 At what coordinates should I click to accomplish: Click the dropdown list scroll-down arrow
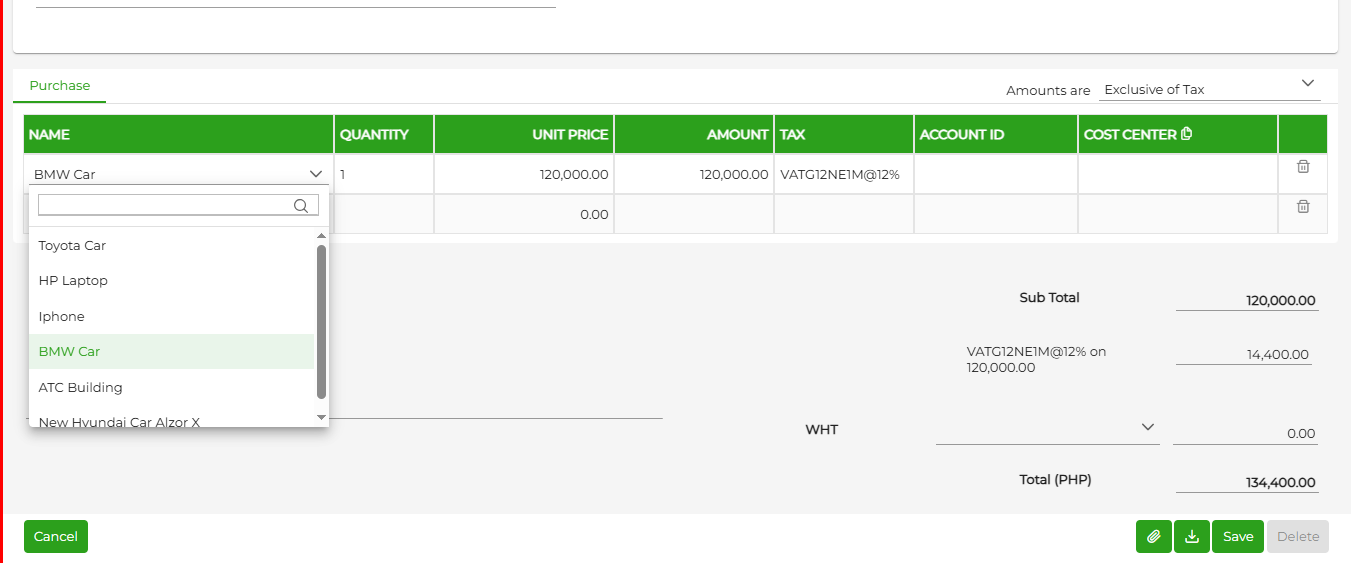[x=321, y=417]
